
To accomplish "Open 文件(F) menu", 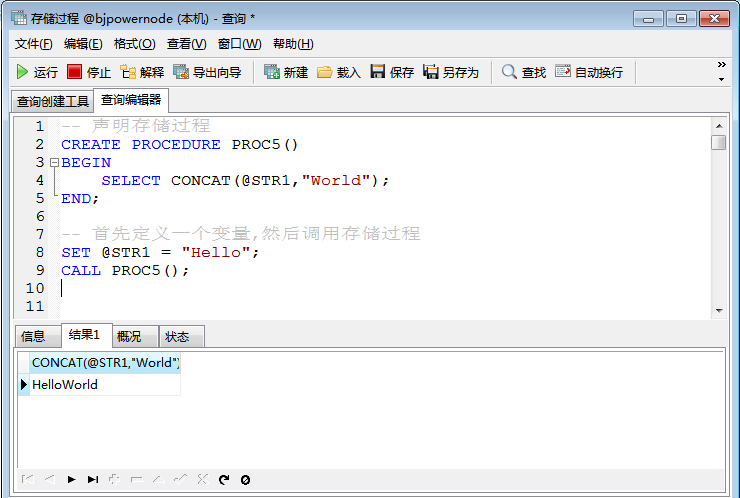I will pos(34,44).
